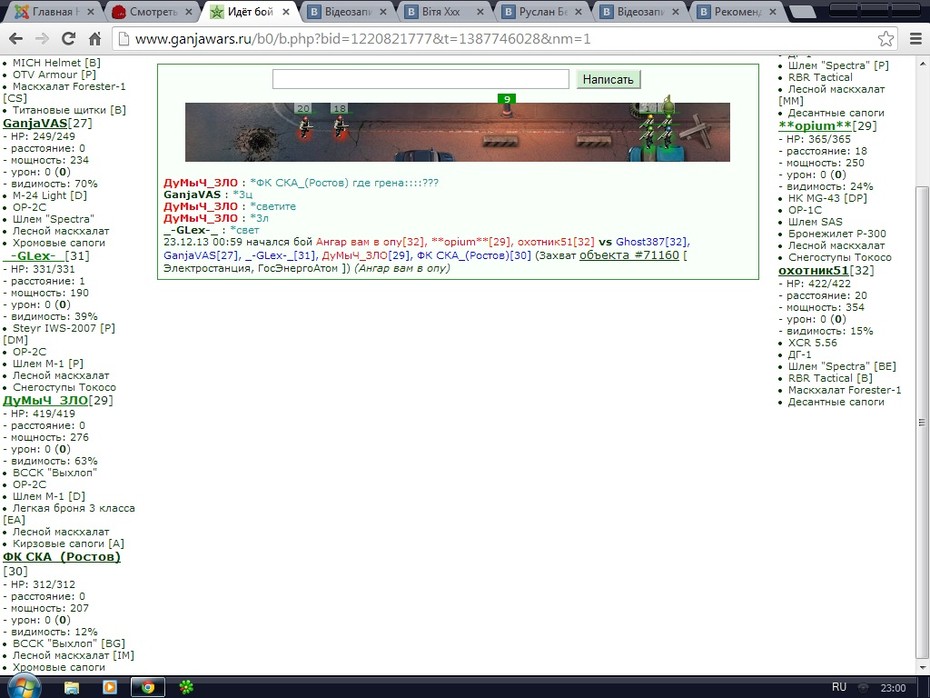Click 'Шлем SAS' item
The width and height of the screenshot is (930, 698).
click(x=815, y=222)
